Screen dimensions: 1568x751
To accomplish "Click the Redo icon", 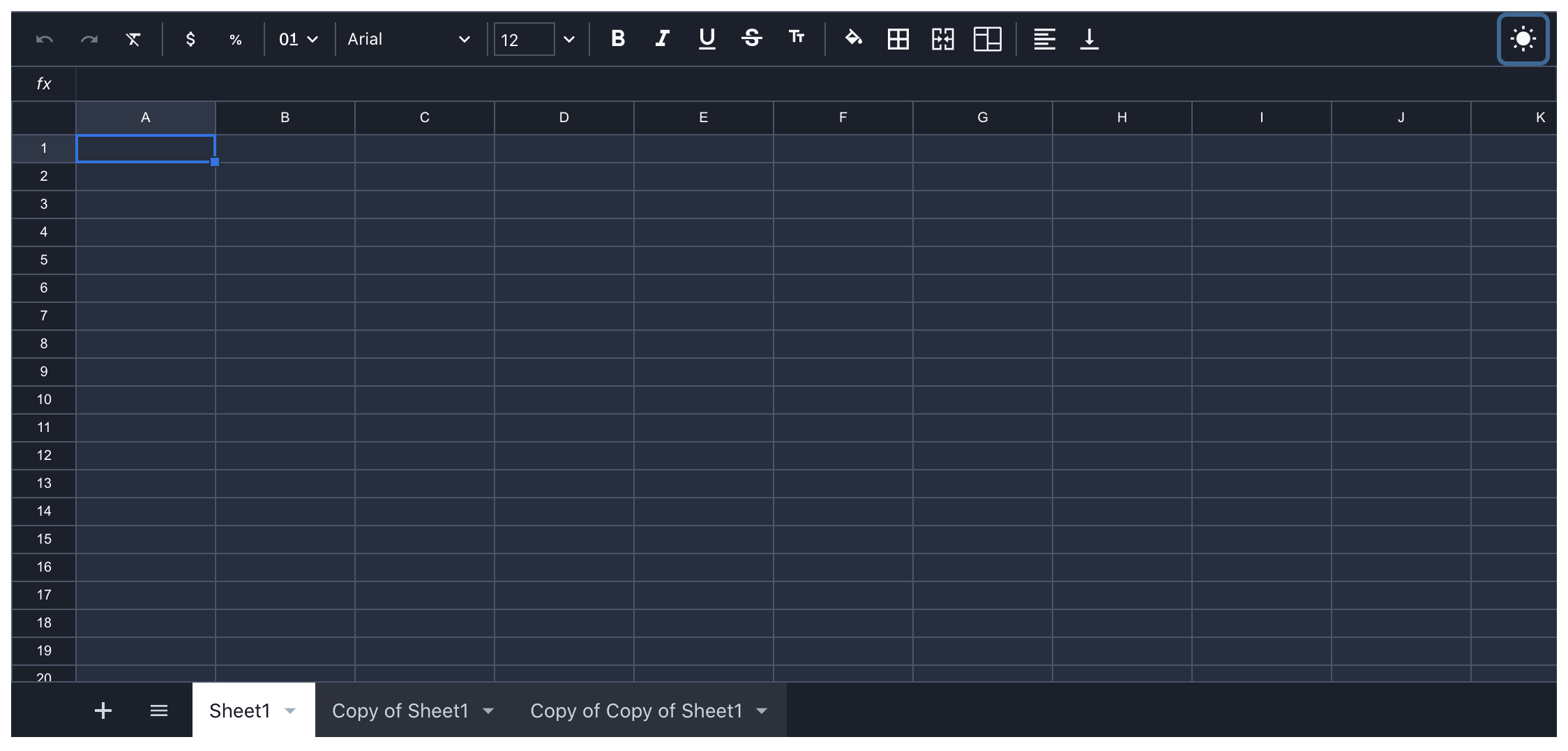I will 89,39.
